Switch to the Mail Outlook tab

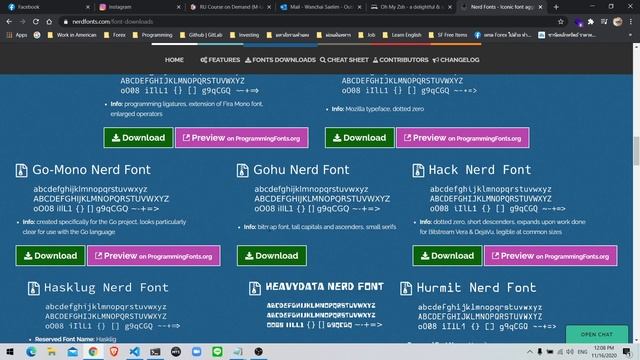click(x=321, y=7)
